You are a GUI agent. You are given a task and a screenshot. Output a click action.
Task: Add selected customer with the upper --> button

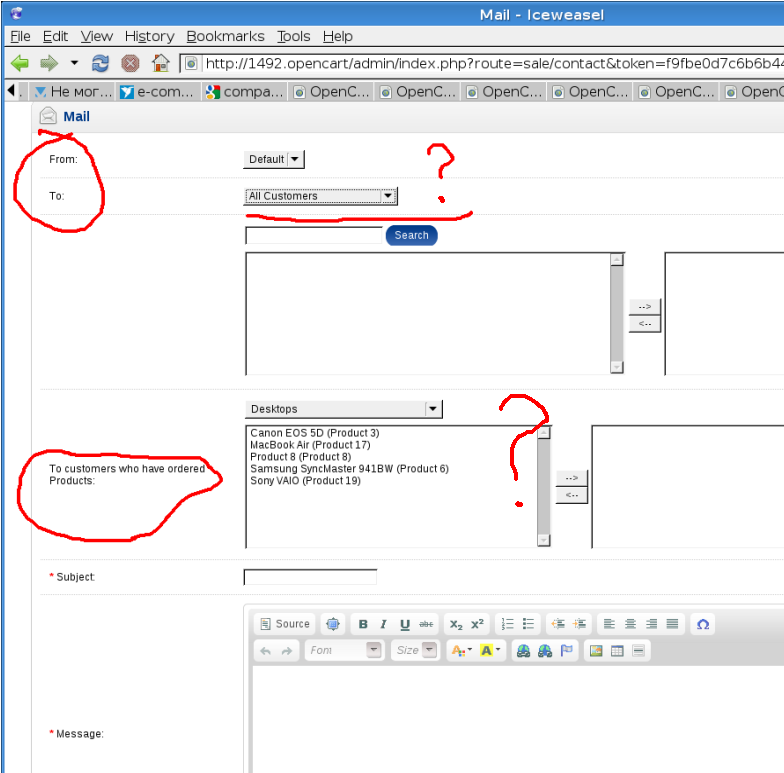(644, 306)
